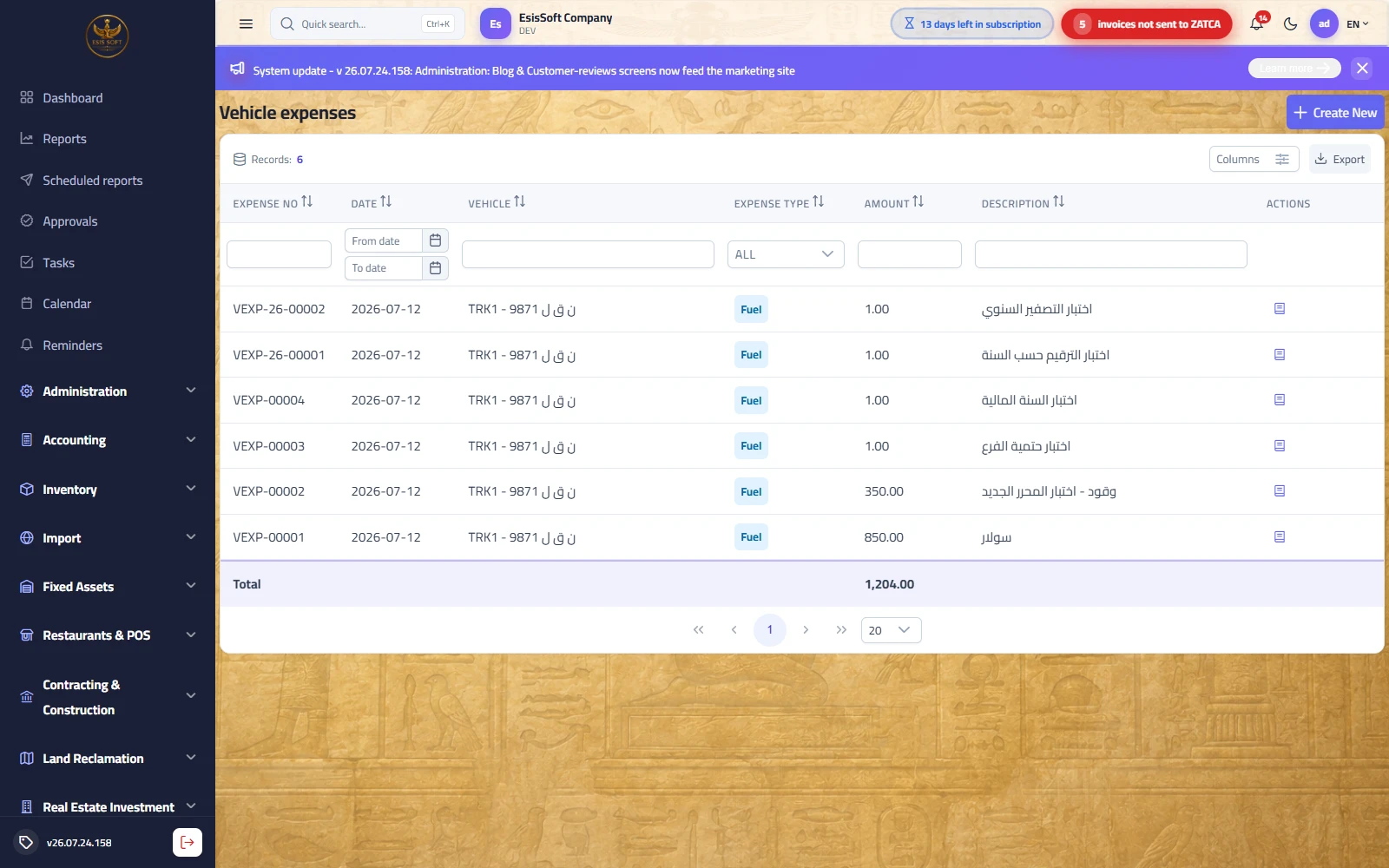Sort by Date column
Viewport: 1389px width, 868px height.
pos(385,202)
